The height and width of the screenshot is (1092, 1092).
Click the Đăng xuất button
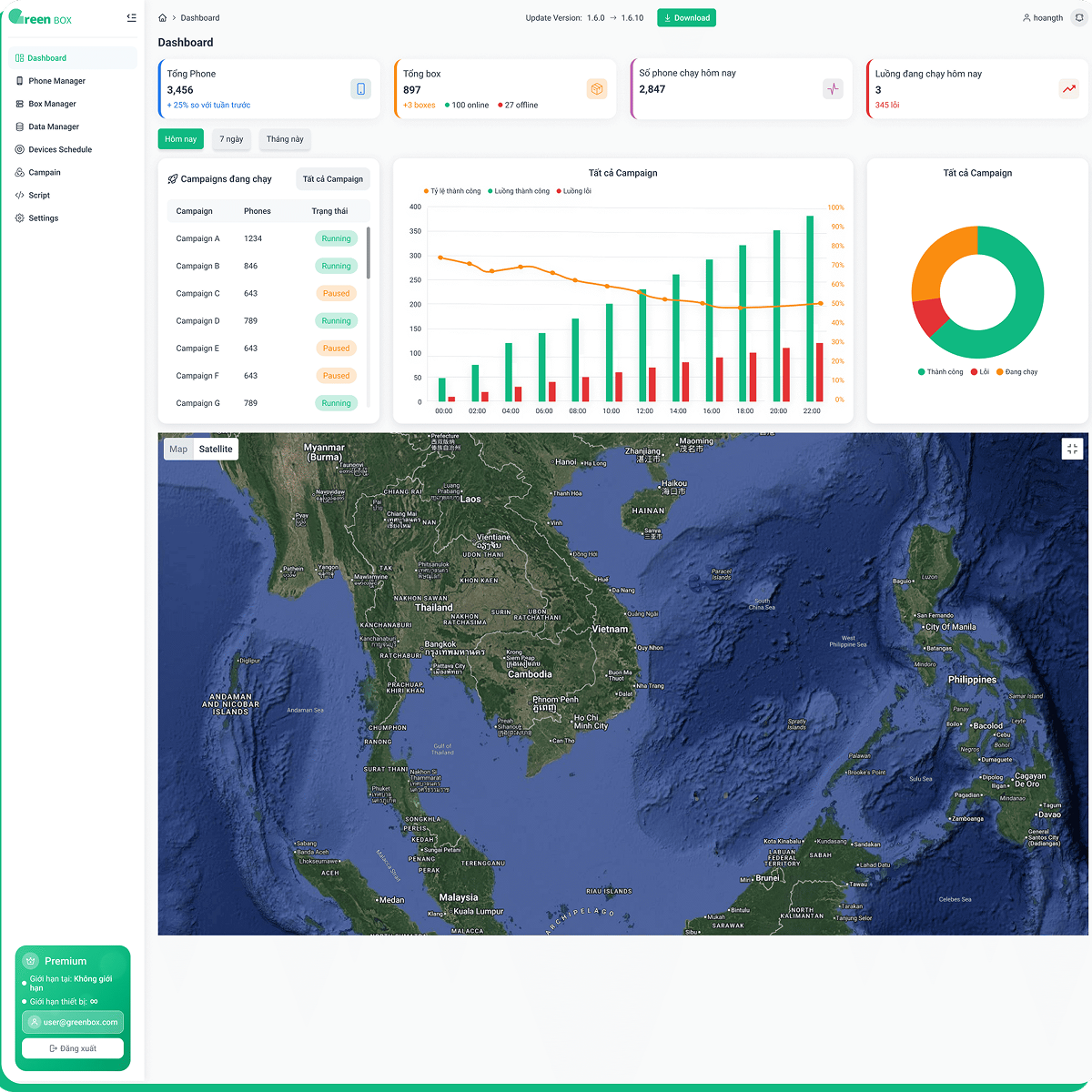(72, 1047)
